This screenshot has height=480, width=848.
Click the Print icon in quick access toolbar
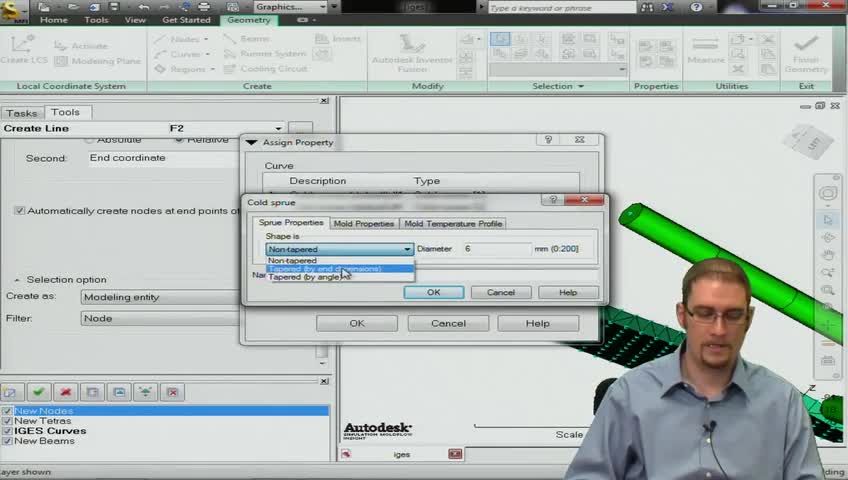pyautogui.click(x=204, y=7)
